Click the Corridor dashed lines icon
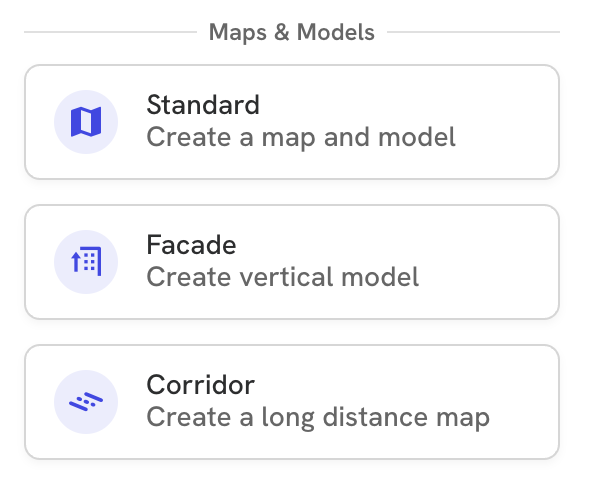Image resolution: width=590 pixels, height=490 pixels. pos(86,402)
